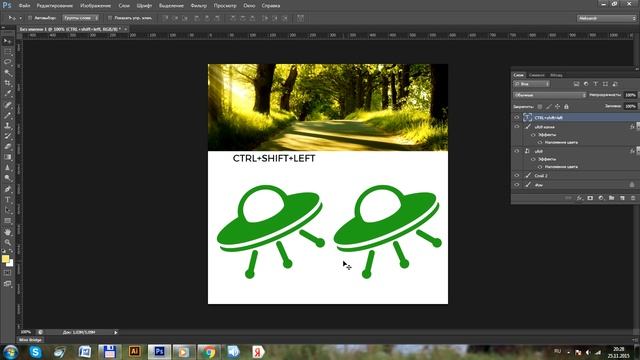Open the layer filter kind dropdown
Screen dimensions: 640x360
coord(531,84)
